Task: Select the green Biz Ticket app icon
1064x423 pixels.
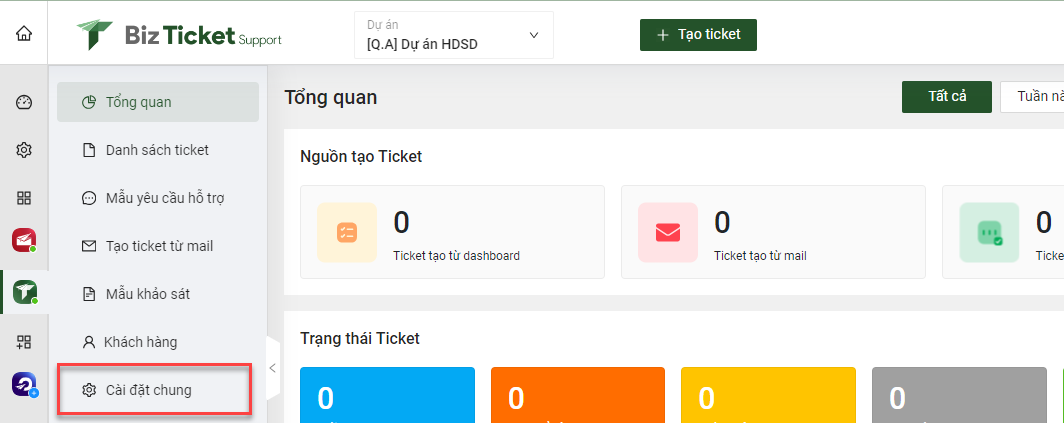Action: pyautogui.click(x=24, y=292)
